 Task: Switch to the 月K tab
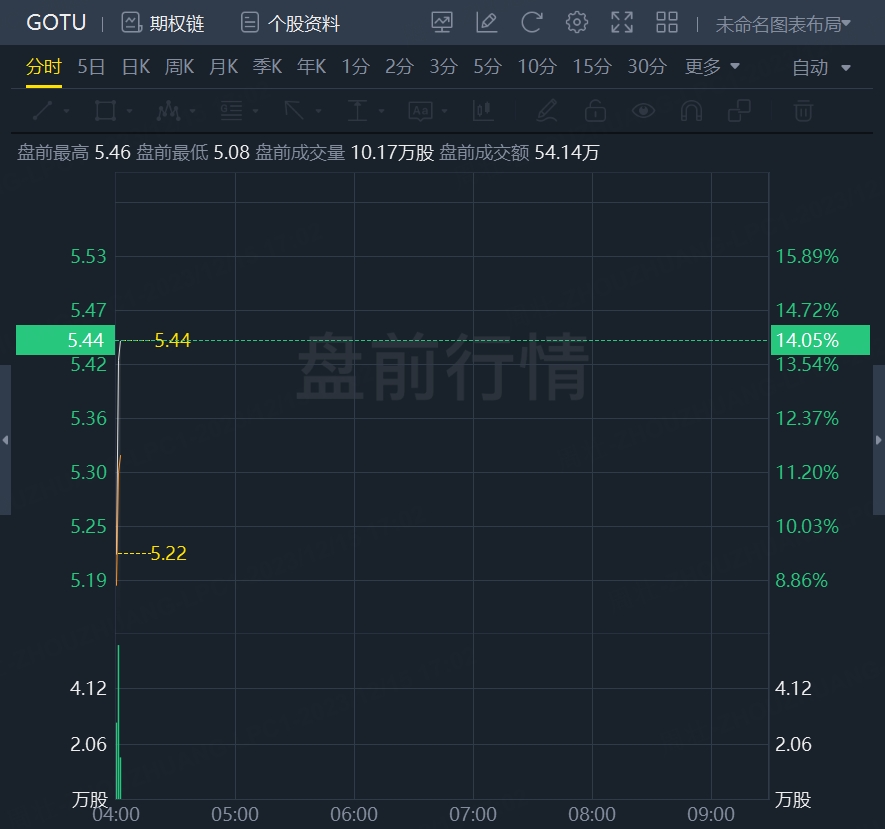tap(224, 67)
